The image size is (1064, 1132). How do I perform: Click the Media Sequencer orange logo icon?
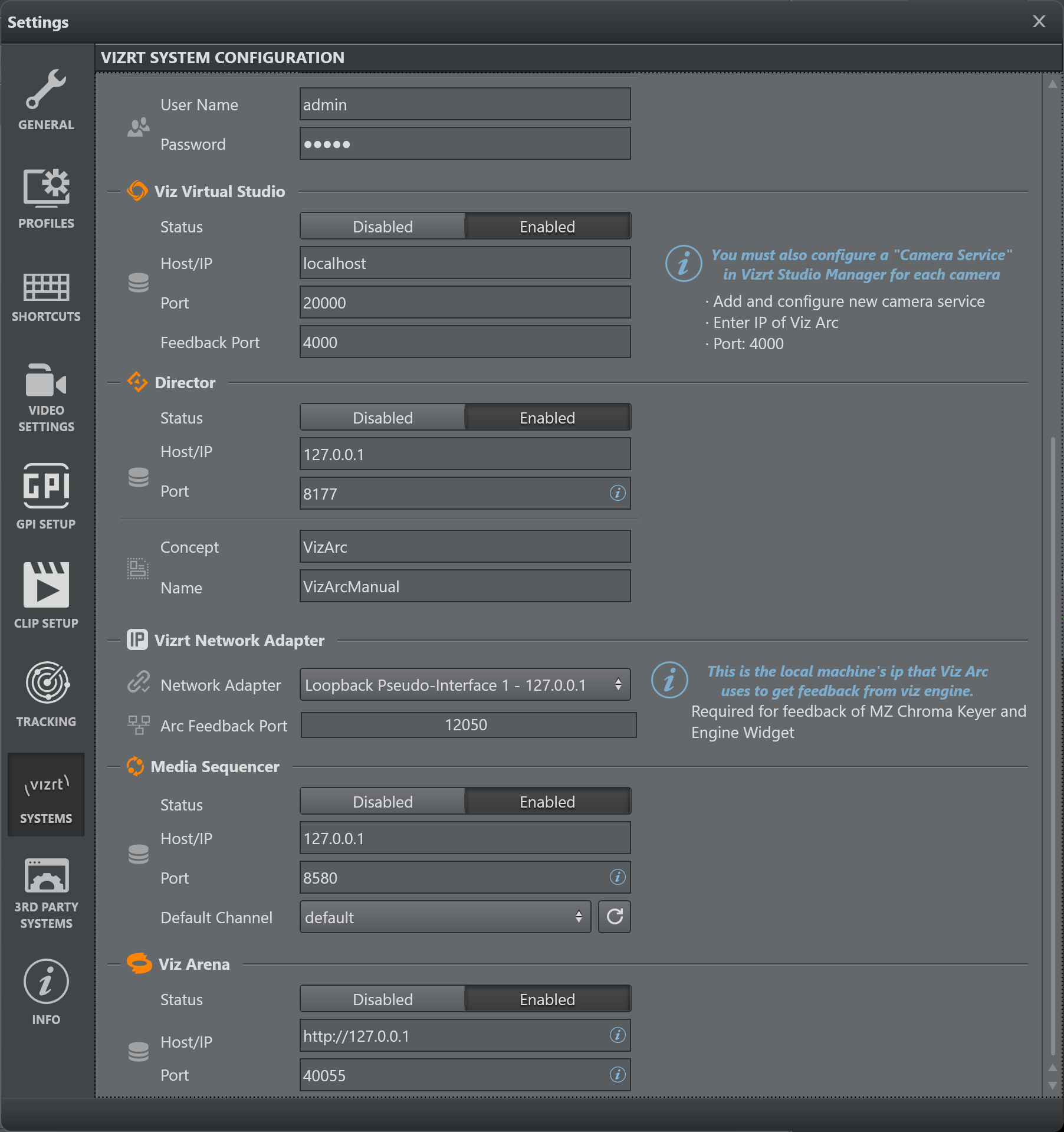click(136, 766)
